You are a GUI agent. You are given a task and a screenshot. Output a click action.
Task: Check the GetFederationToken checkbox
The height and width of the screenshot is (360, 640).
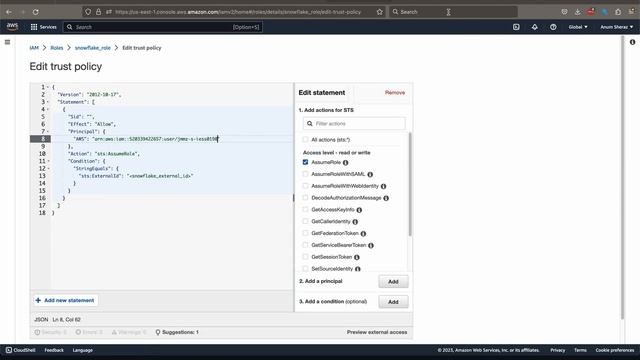point(305,233)
